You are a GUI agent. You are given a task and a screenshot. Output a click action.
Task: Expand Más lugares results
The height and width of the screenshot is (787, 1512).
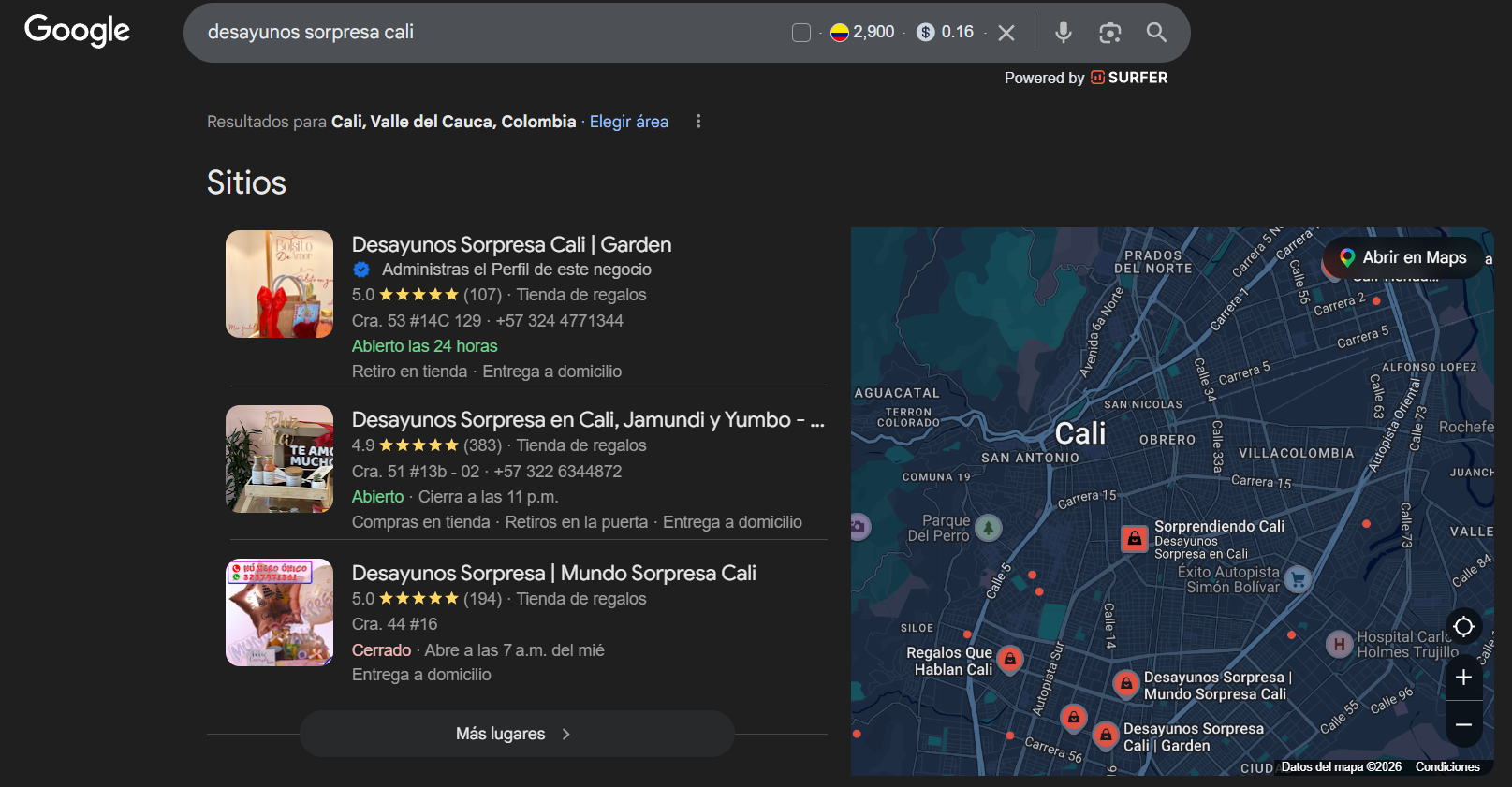(x=516, y=734)
